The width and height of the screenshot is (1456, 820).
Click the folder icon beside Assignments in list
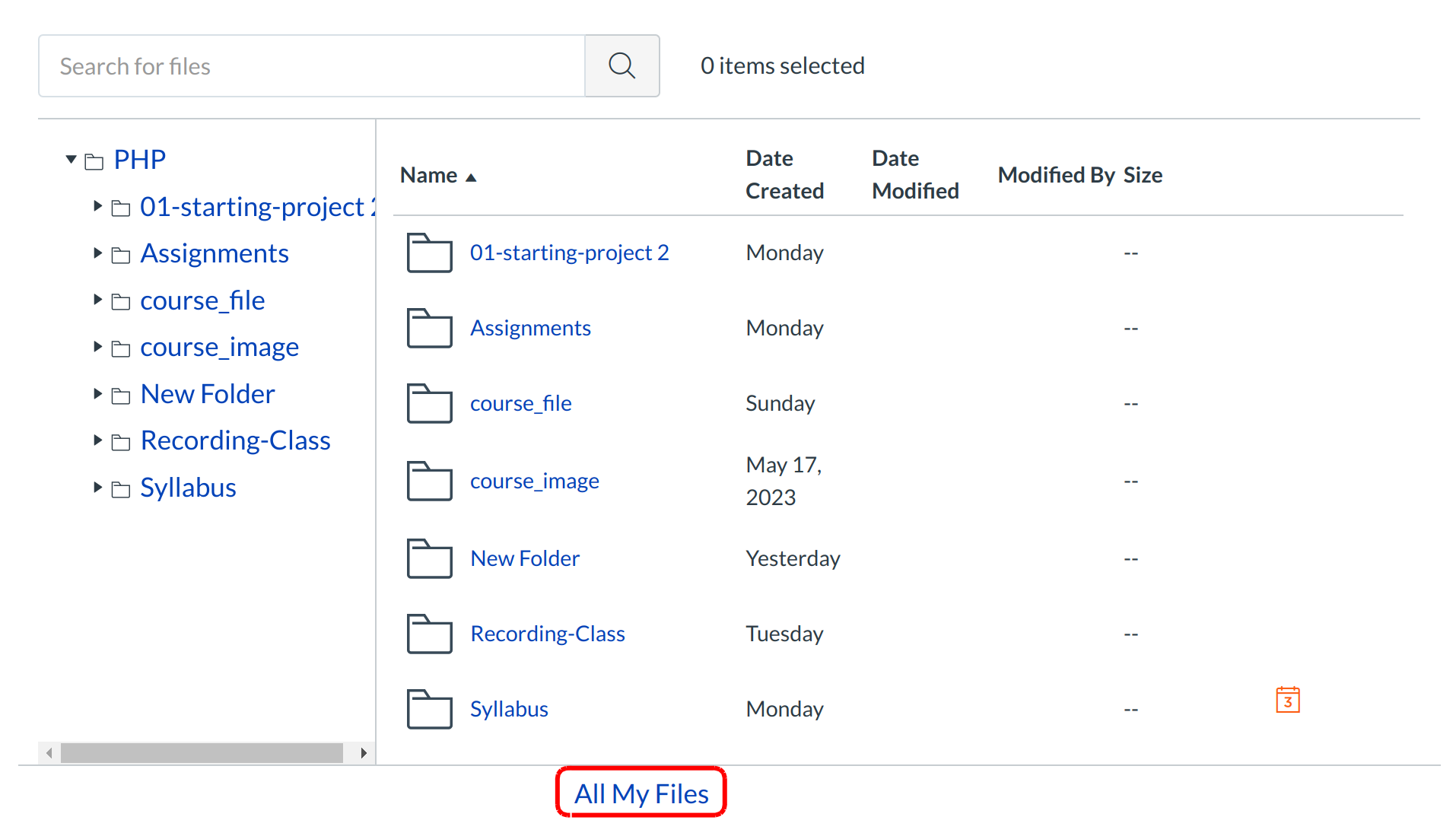pos(429,328)
